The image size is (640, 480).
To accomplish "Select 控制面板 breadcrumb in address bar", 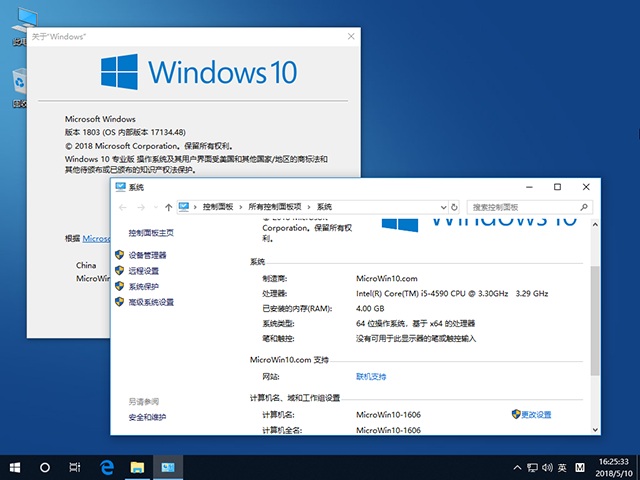I will [x=218, y=207].
